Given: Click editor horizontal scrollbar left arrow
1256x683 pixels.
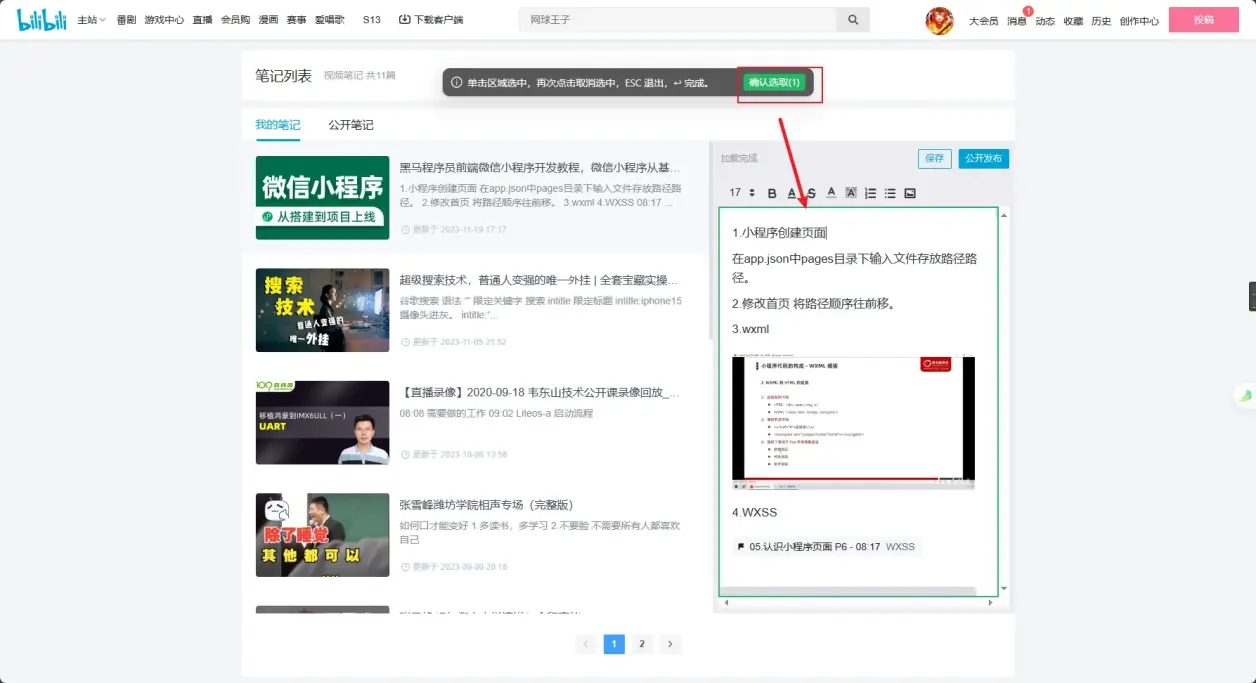Looking at the screenshot, I should click(724, 603).
